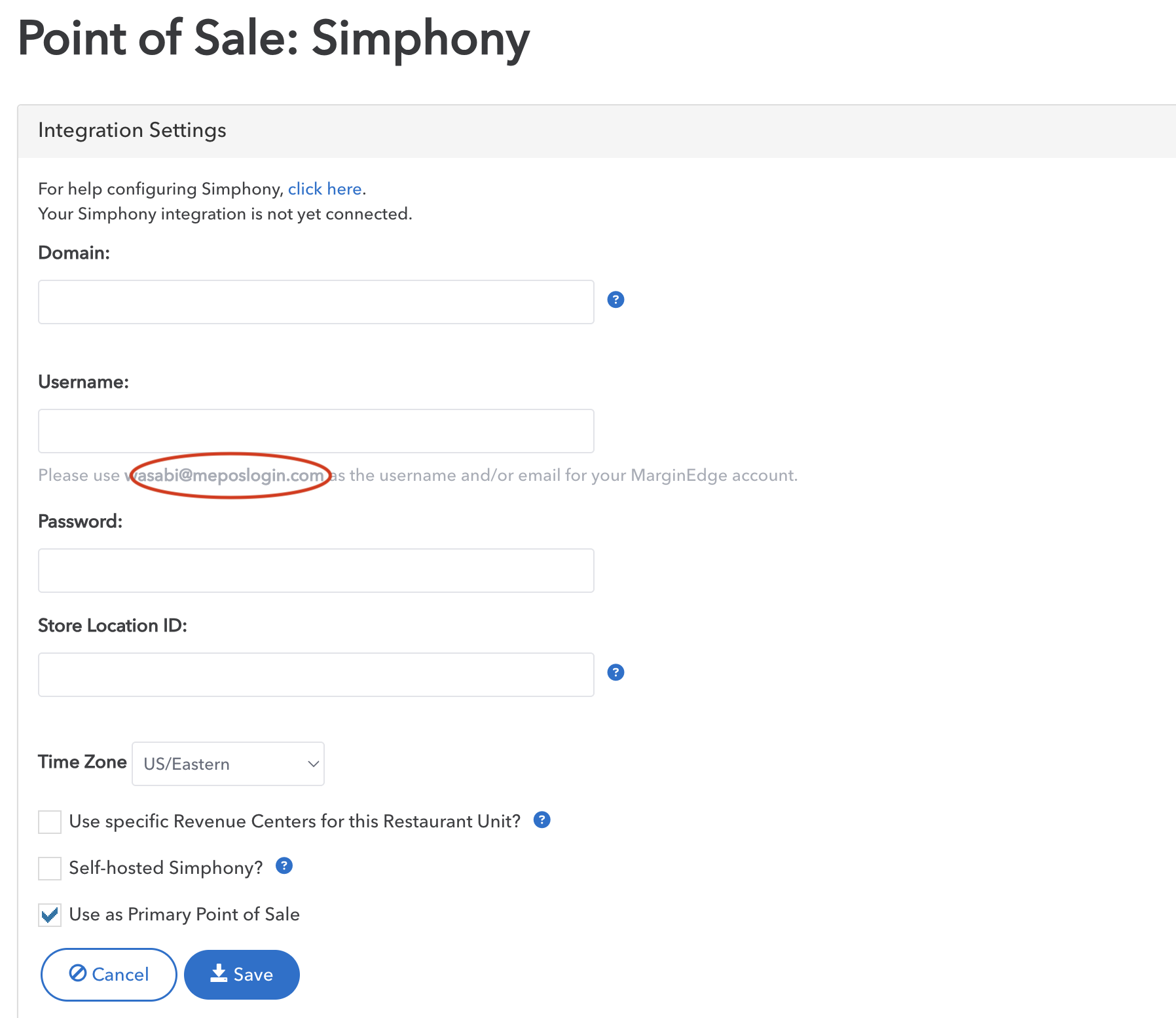Select the Password input field
The width and height of the screenshot is (1176, 1018).
pyautogui.click(x=316, y=571)
